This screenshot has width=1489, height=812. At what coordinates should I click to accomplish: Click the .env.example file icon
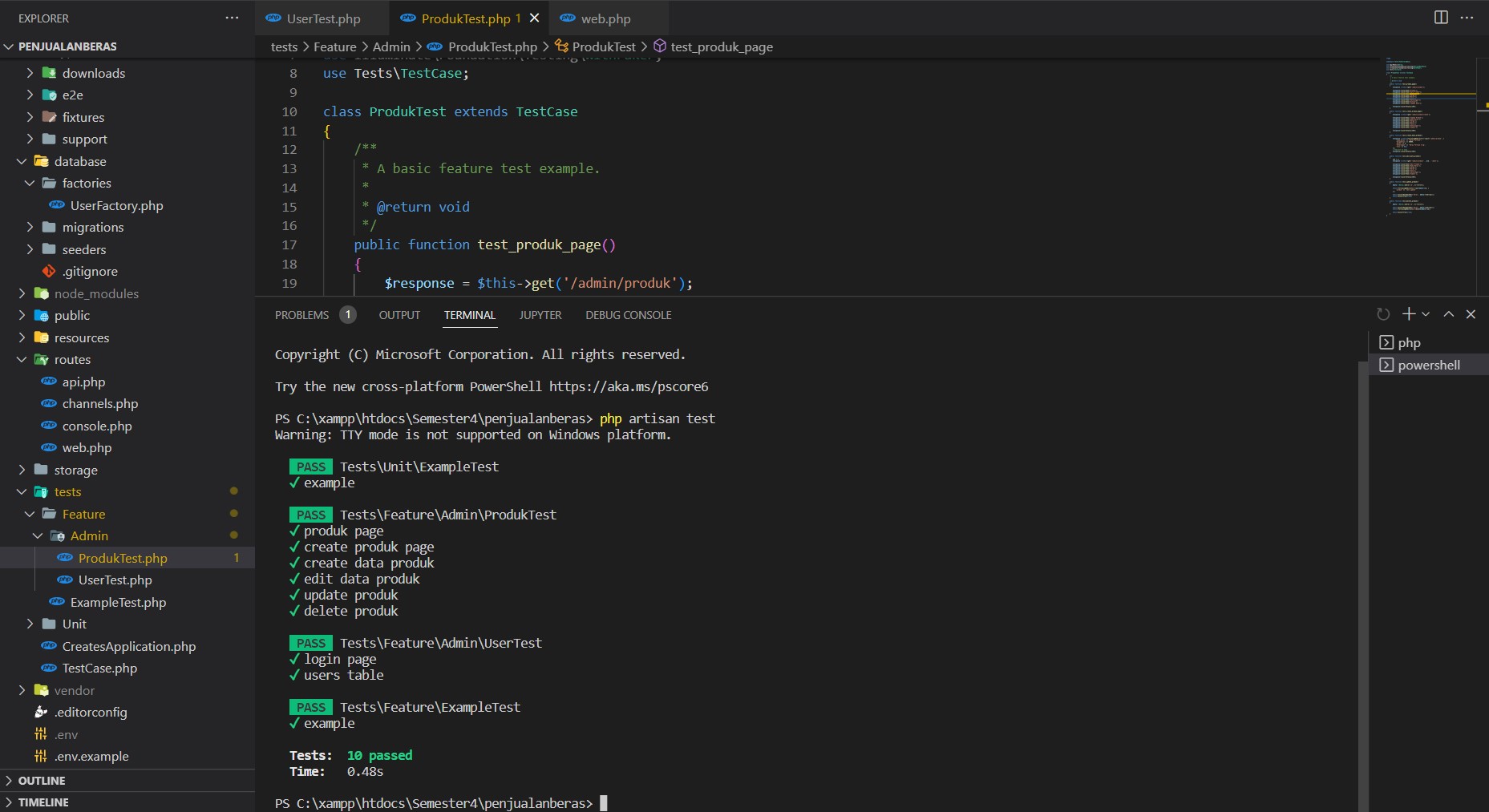(x=41, y=756)
